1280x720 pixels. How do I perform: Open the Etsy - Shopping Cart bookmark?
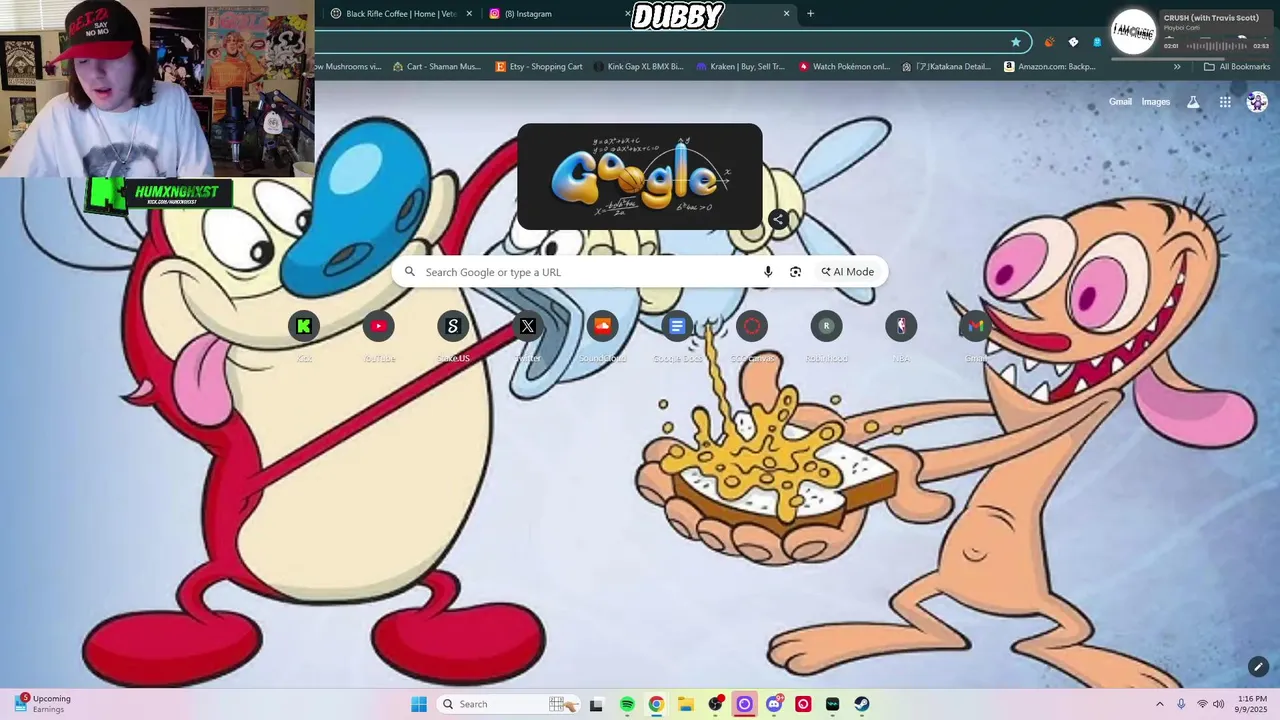point(539,67)
